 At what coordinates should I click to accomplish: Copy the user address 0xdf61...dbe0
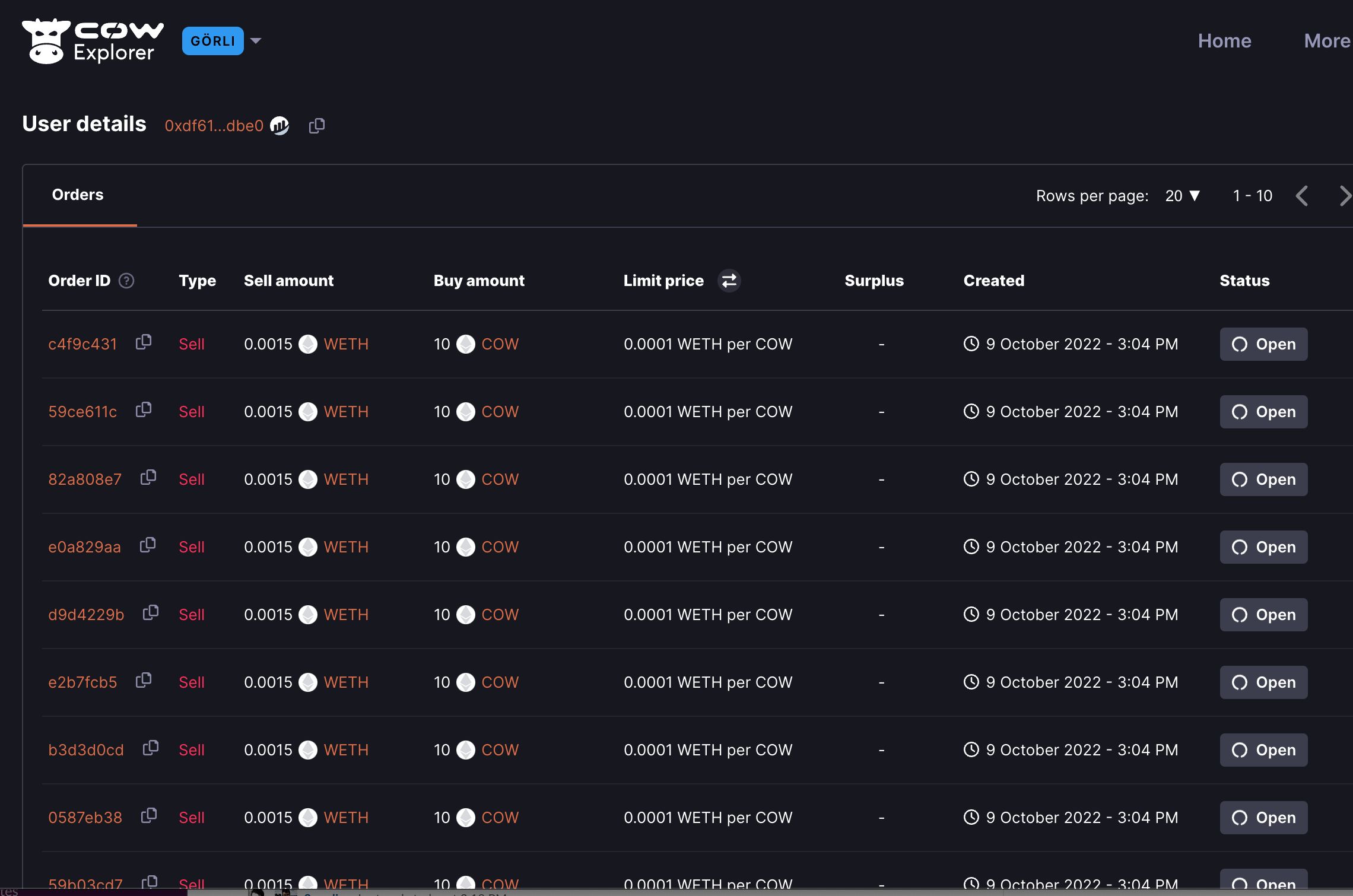[317, 125]
